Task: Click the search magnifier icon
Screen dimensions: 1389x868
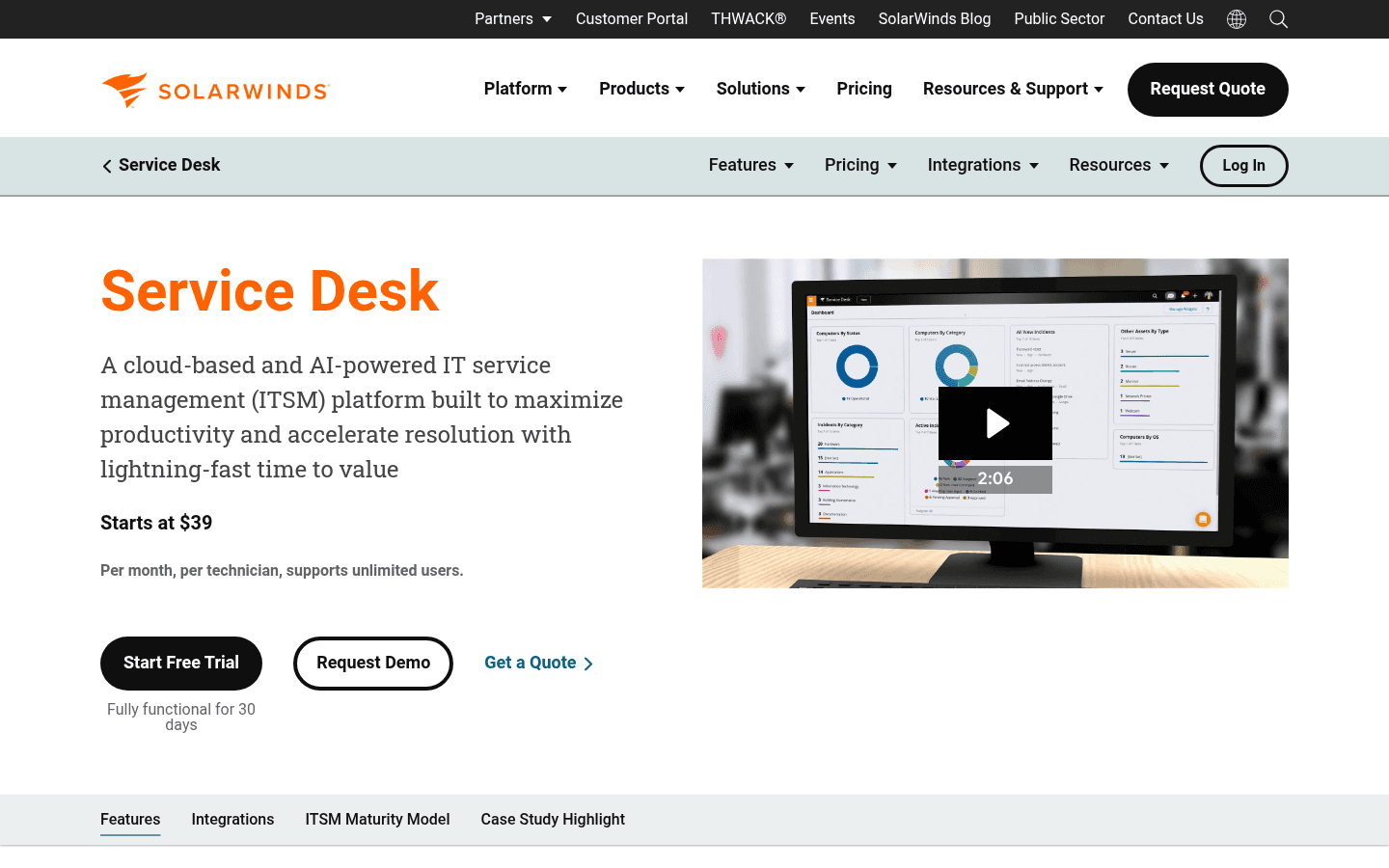Action: click(x=1278, y=19)
